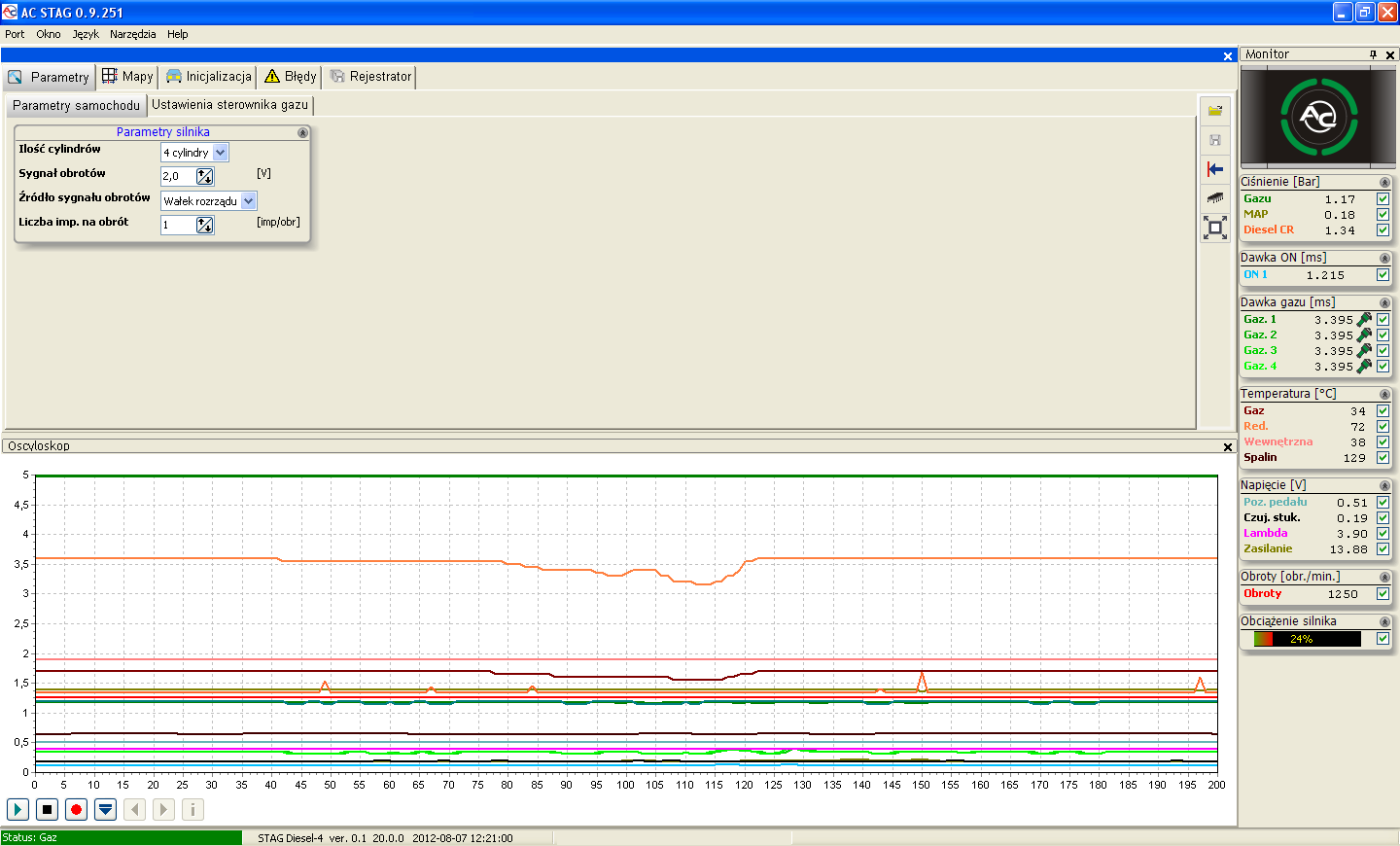The image size is (1400, 846).
Task: Close the parameters window with blue-bar X
Action: [x=1228, y=55]
